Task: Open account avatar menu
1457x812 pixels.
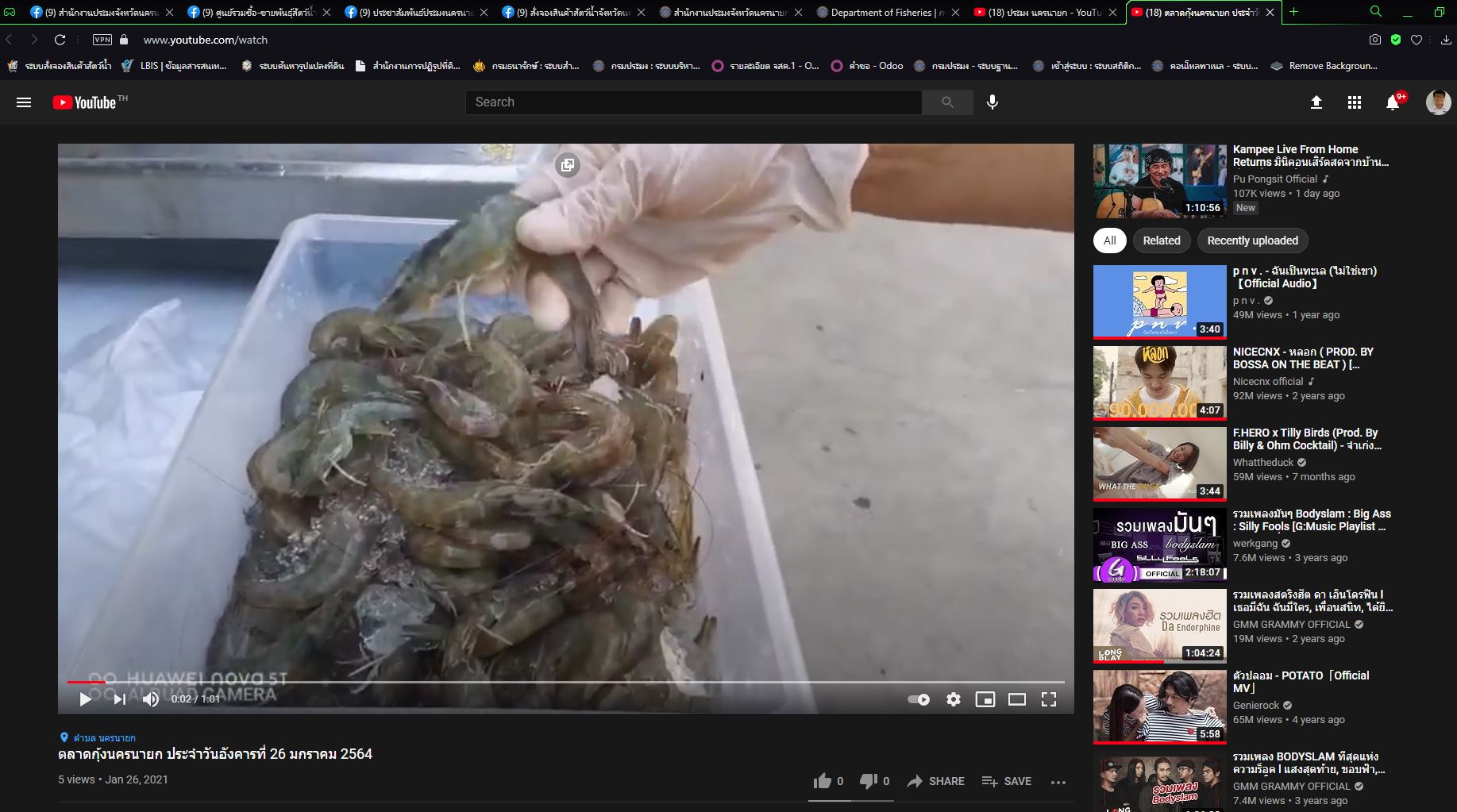Action: [x=1438, y=102]
